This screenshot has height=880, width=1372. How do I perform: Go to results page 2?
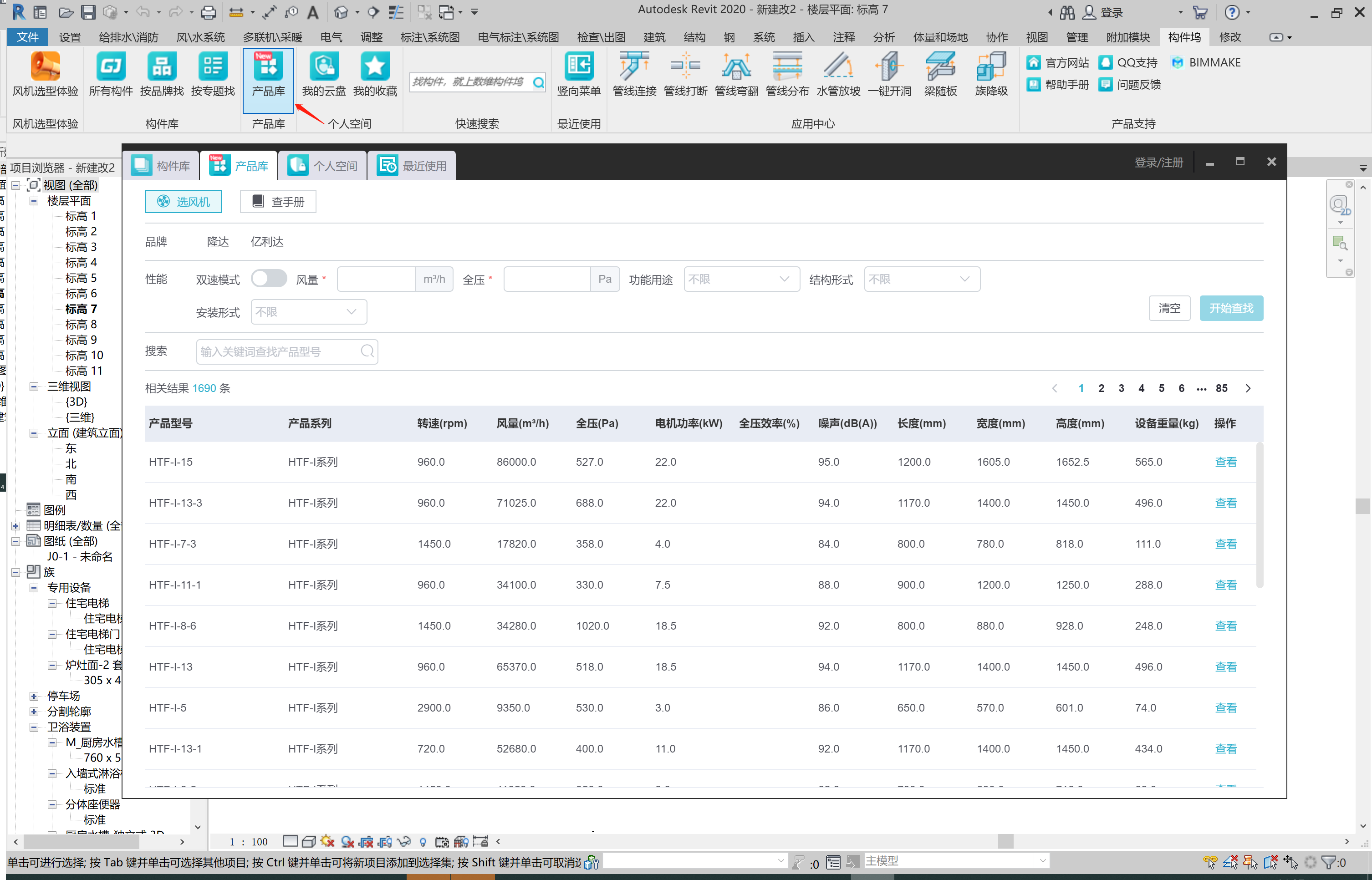[x=1101, y=388]
